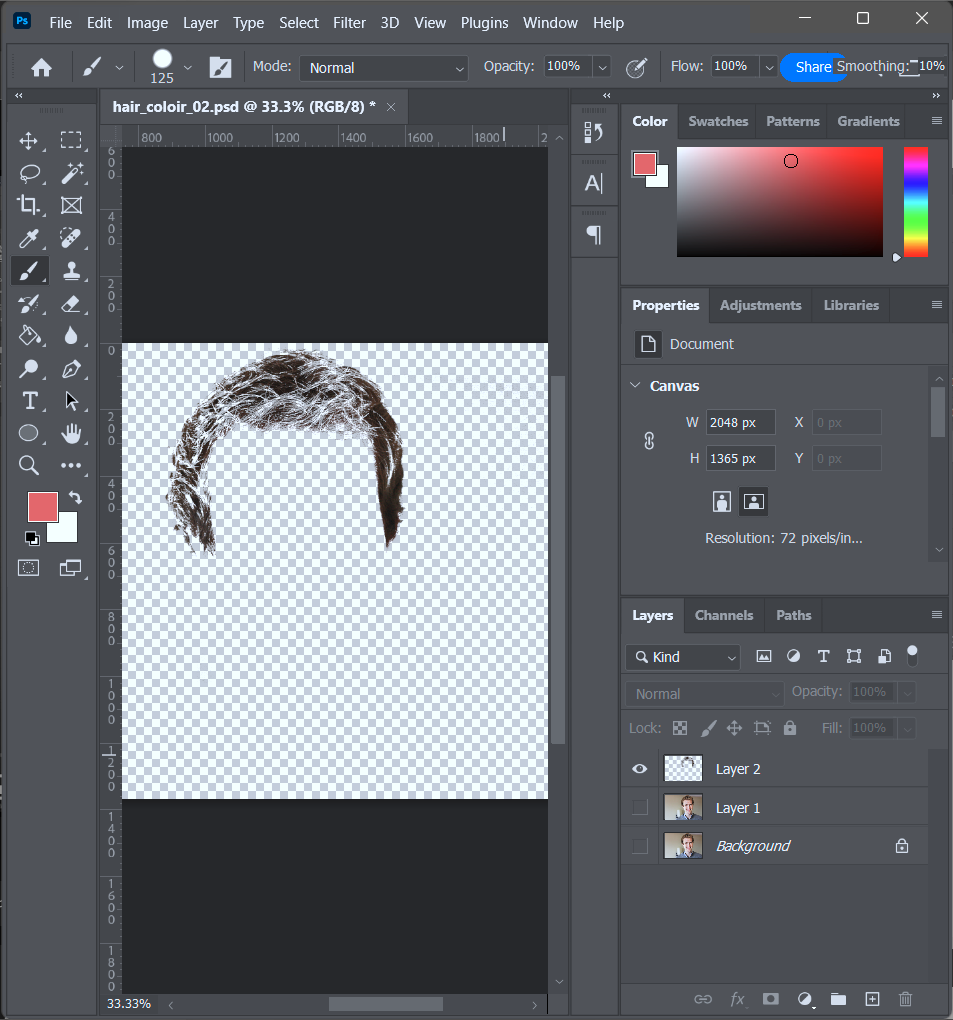Collapse the Canvas section
953x1020 pixels.
635,385
